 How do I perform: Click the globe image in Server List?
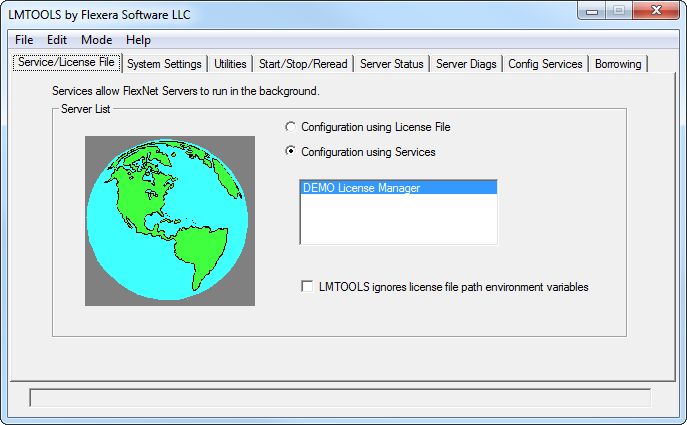tap(169, 221)
